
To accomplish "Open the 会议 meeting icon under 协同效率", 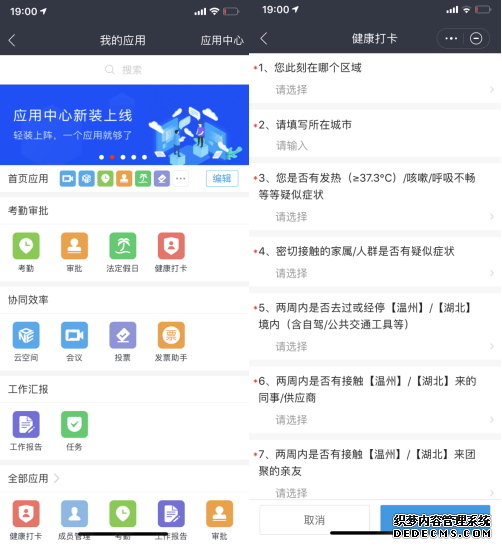I will pos(74,335).
